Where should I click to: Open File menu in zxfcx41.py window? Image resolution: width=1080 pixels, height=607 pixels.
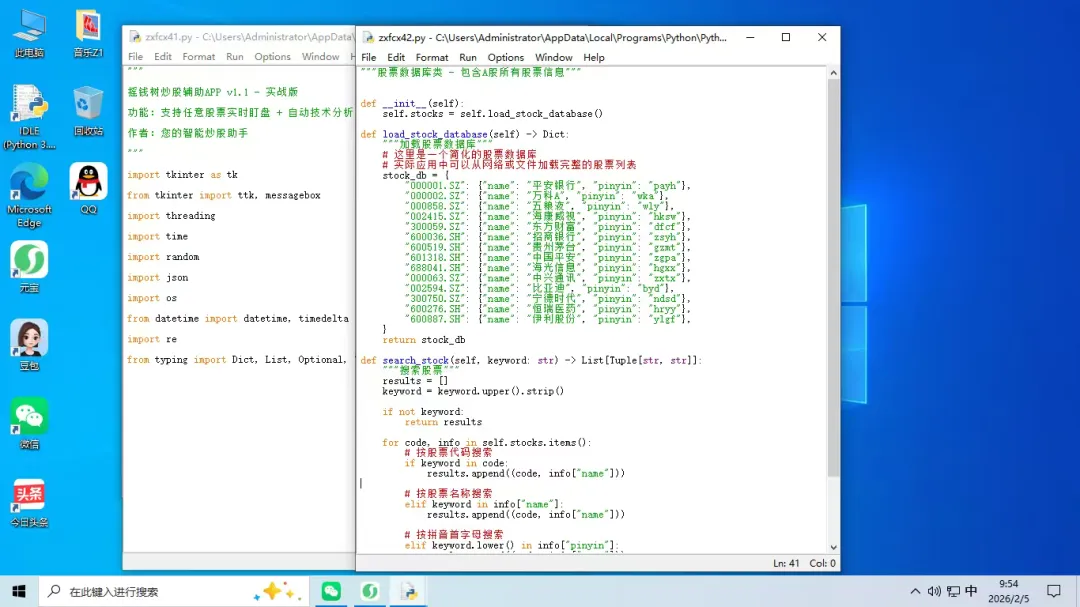click(x=136, y=56)
